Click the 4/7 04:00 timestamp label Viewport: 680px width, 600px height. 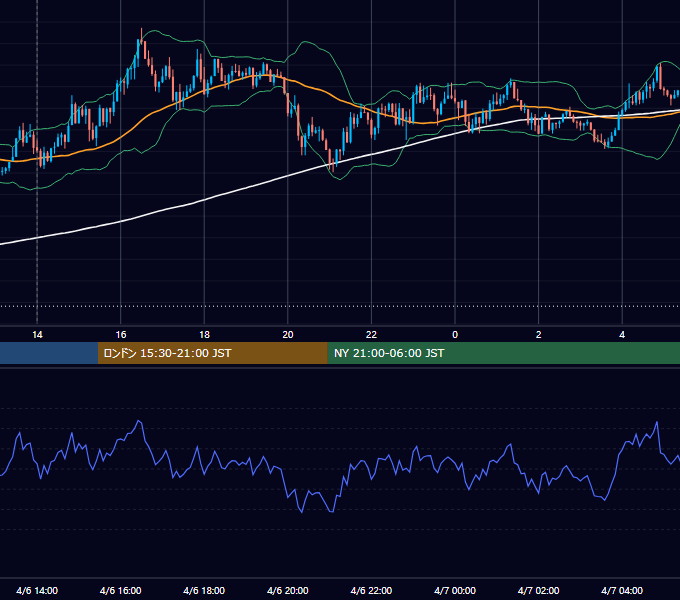[622, 590]
